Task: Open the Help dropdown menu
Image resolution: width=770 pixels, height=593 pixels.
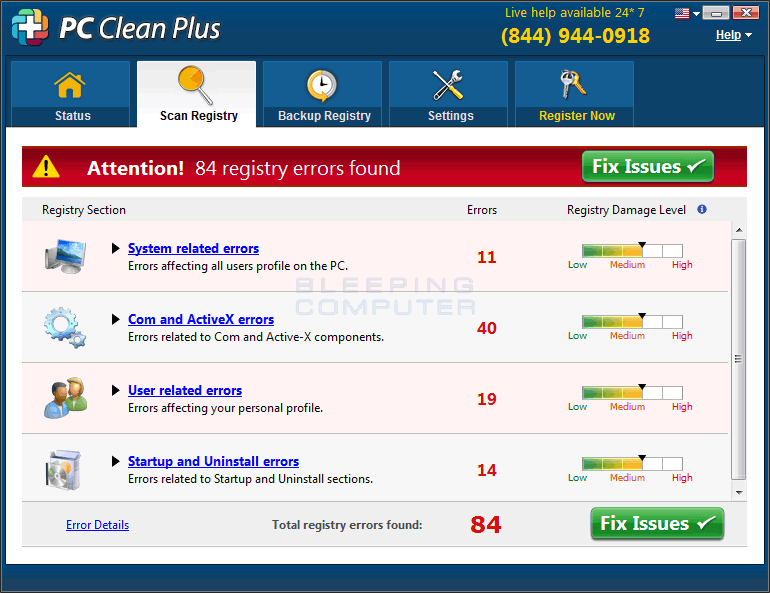Action: [734, 35]
